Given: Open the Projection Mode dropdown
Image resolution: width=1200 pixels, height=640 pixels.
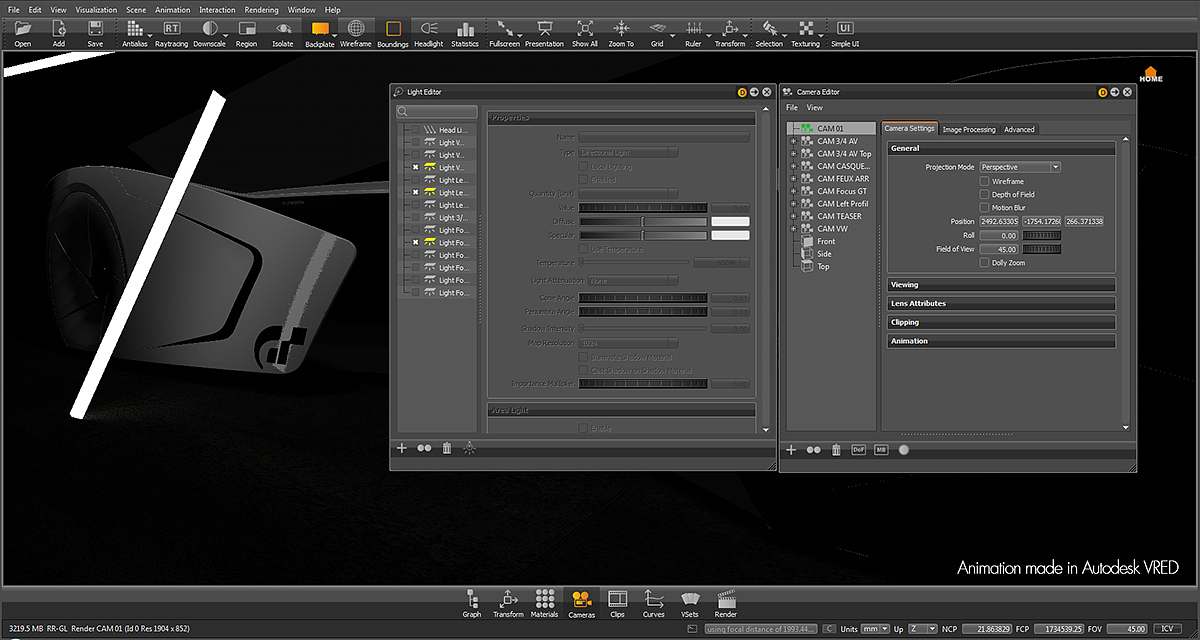Looking at the screenshot, I should [x=1019, y=167].
